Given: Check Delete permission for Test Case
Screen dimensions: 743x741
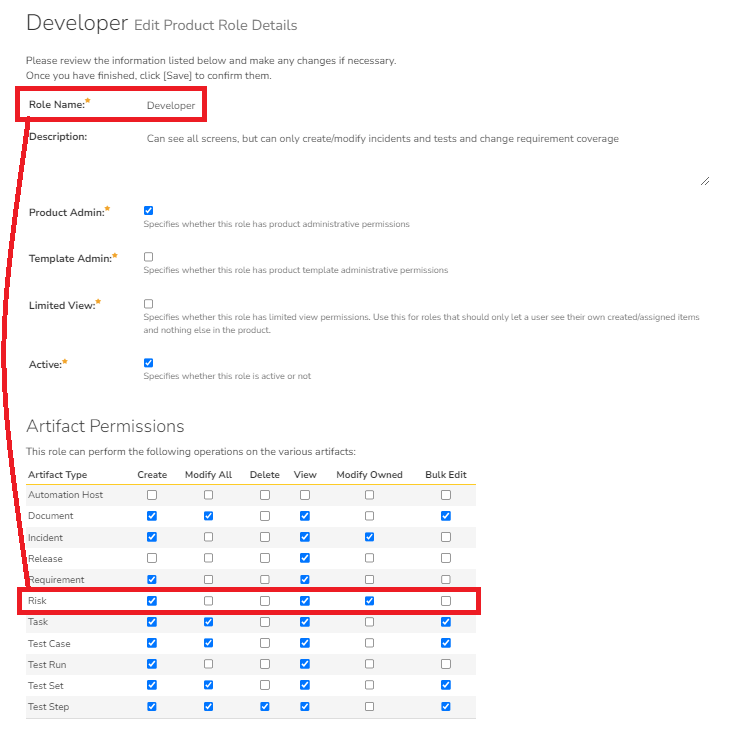Looking at the screenshot, I should click(265, 643).
